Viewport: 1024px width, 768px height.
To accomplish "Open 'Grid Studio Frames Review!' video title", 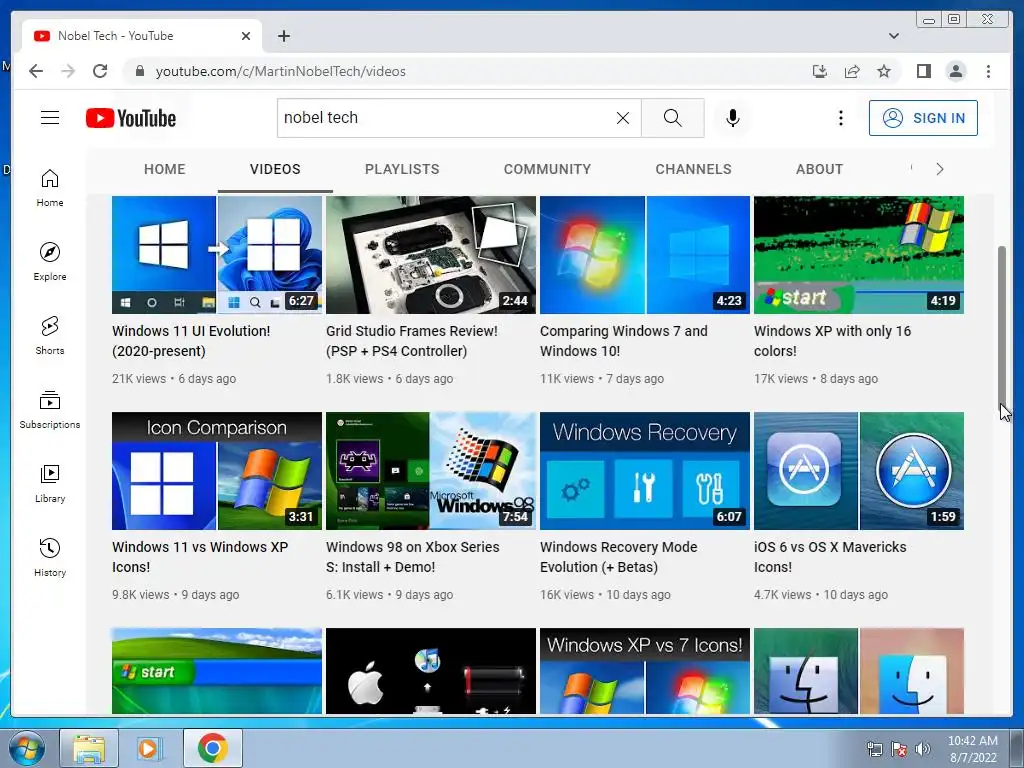I will 411,341.
